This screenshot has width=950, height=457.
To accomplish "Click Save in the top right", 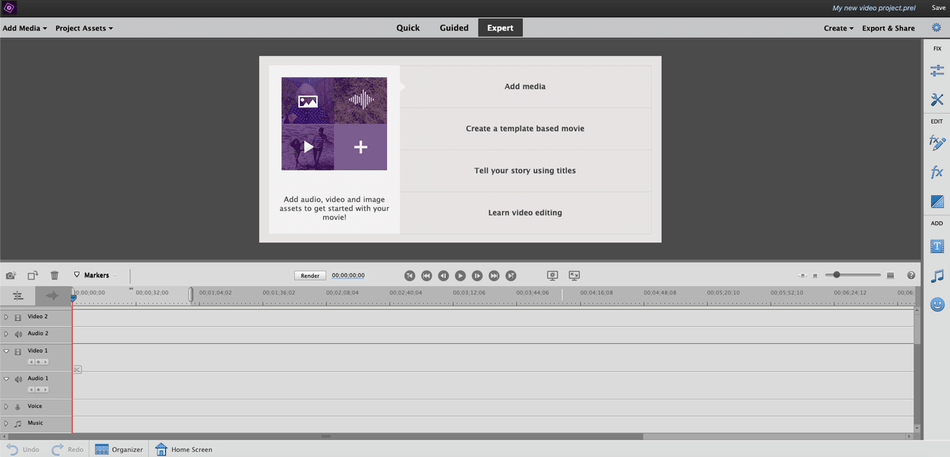I will point(938,8).
